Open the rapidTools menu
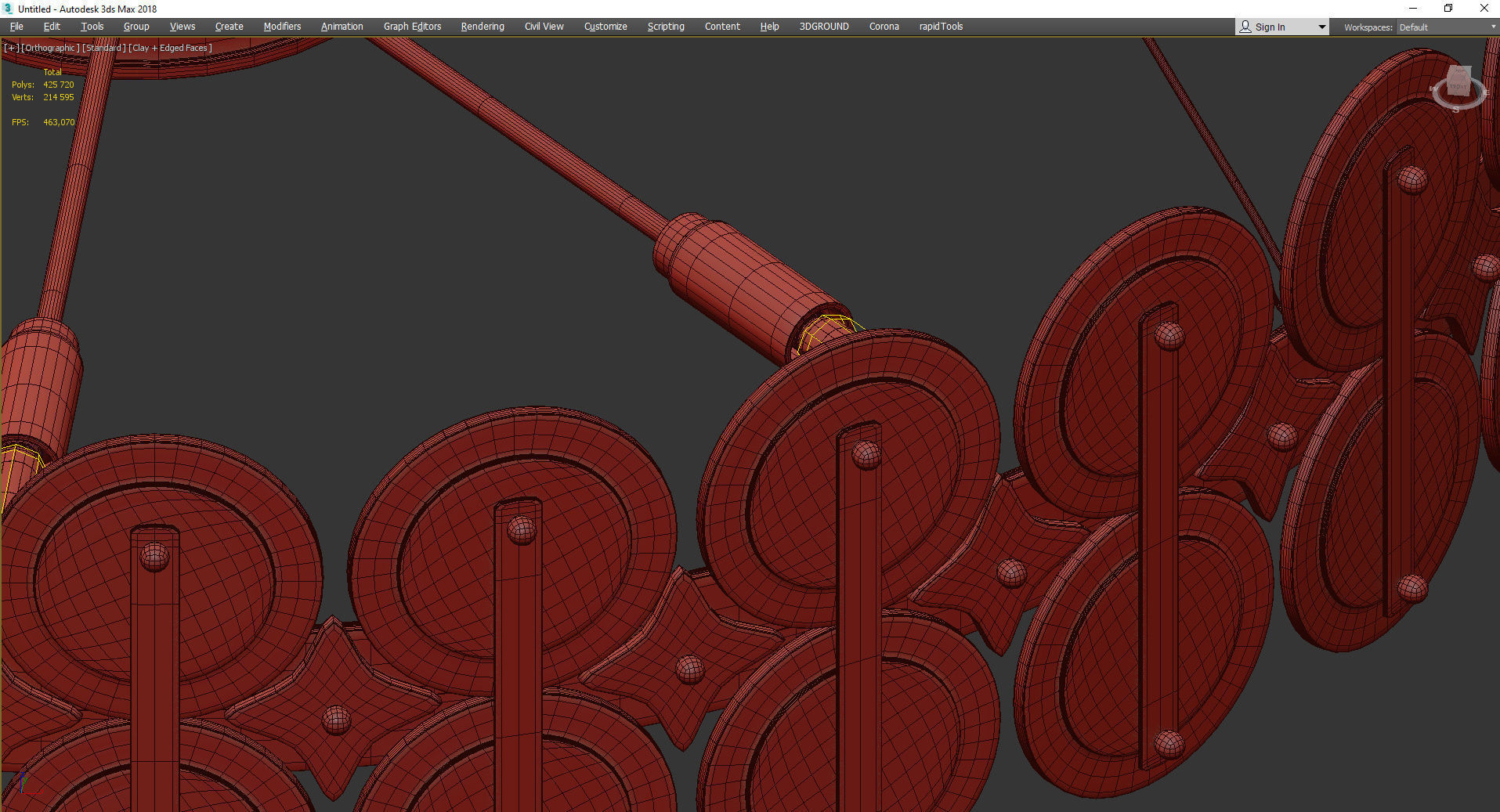Screen dimensions: 1500x812 click(941, 27)
